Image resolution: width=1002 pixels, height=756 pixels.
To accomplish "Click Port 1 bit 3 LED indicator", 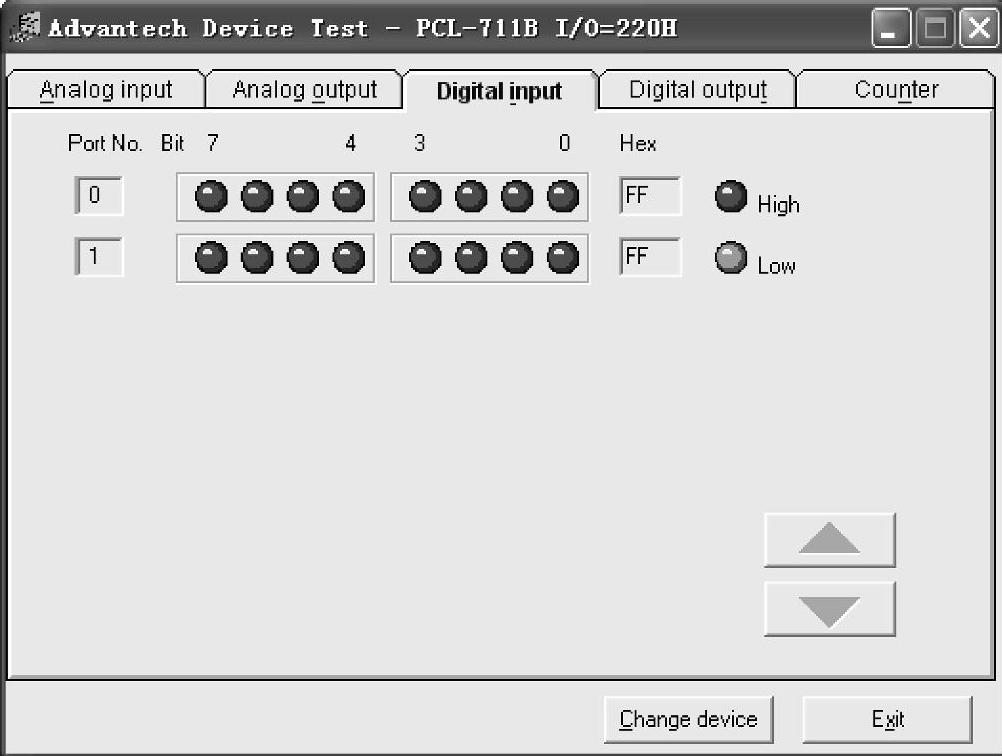I will coord(425,258).
